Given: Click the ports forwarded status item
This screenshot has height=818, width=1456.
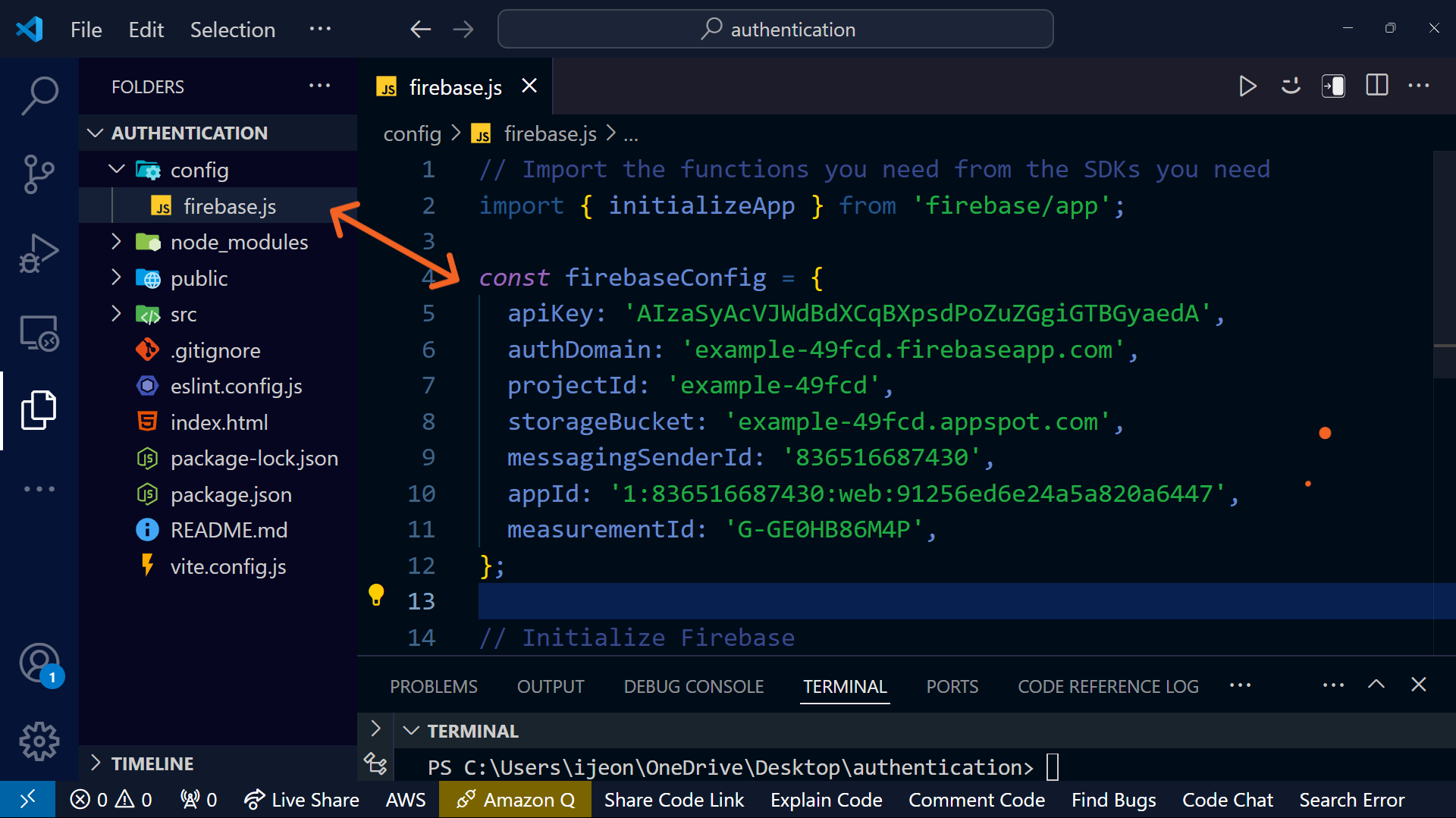Looking at the screenshot, I should click(199, 800).
